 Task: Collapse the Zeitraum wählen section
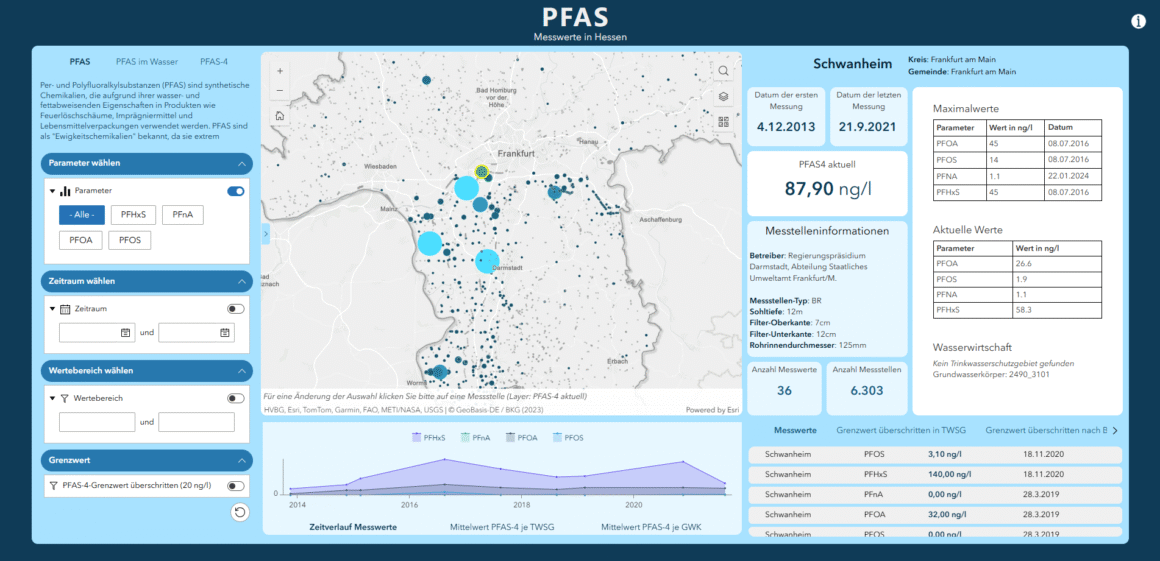click(241, 281)
